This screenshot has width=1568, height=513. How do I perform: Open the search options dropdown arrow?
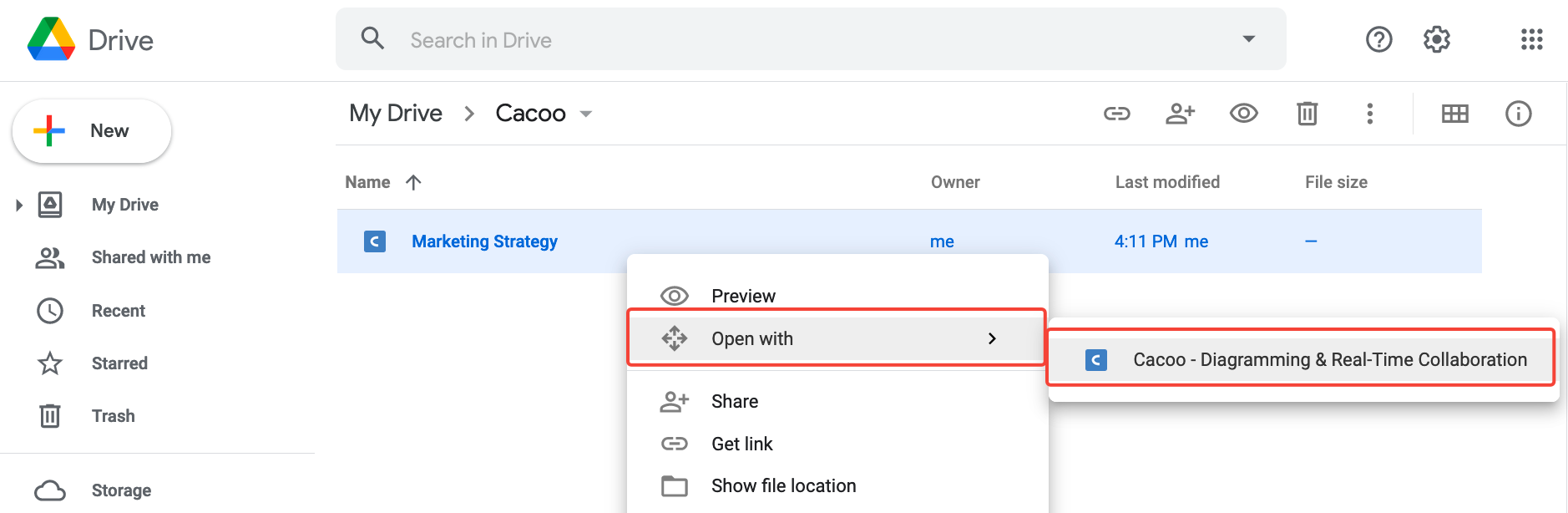click(1248, 39)
